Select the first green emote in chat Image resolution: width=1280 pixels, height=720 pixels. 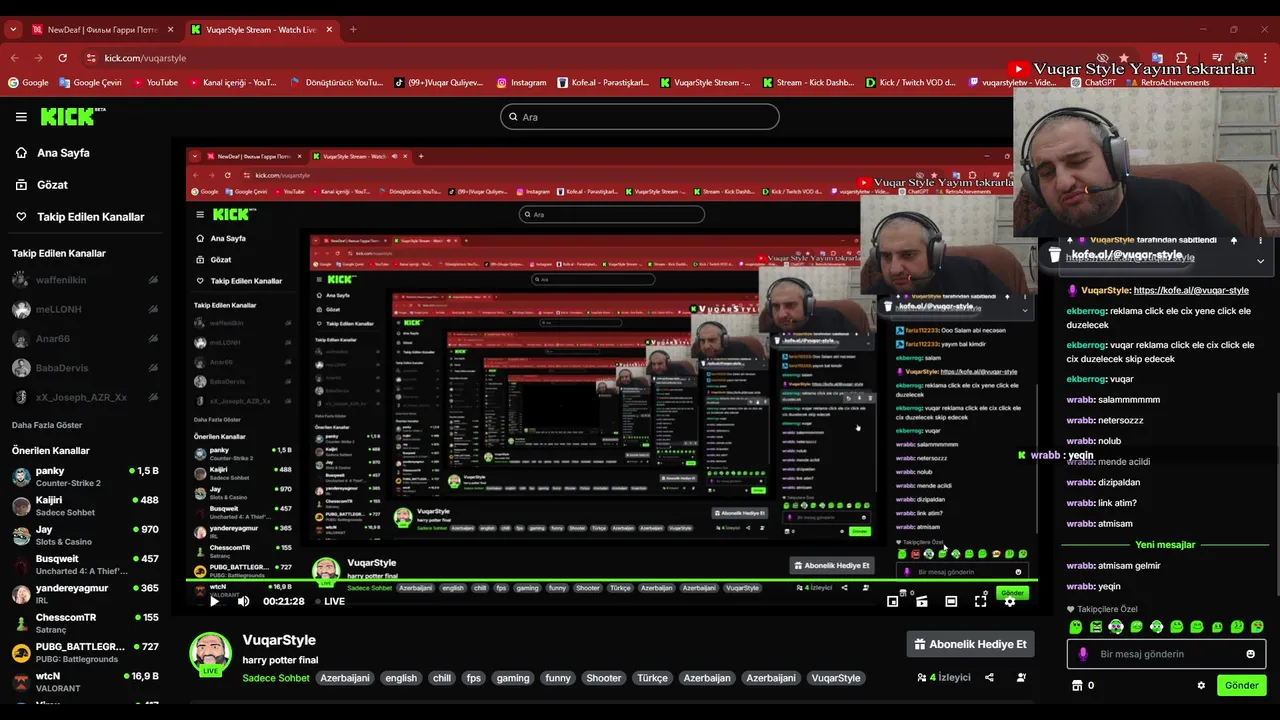(x=1076, y=627)
